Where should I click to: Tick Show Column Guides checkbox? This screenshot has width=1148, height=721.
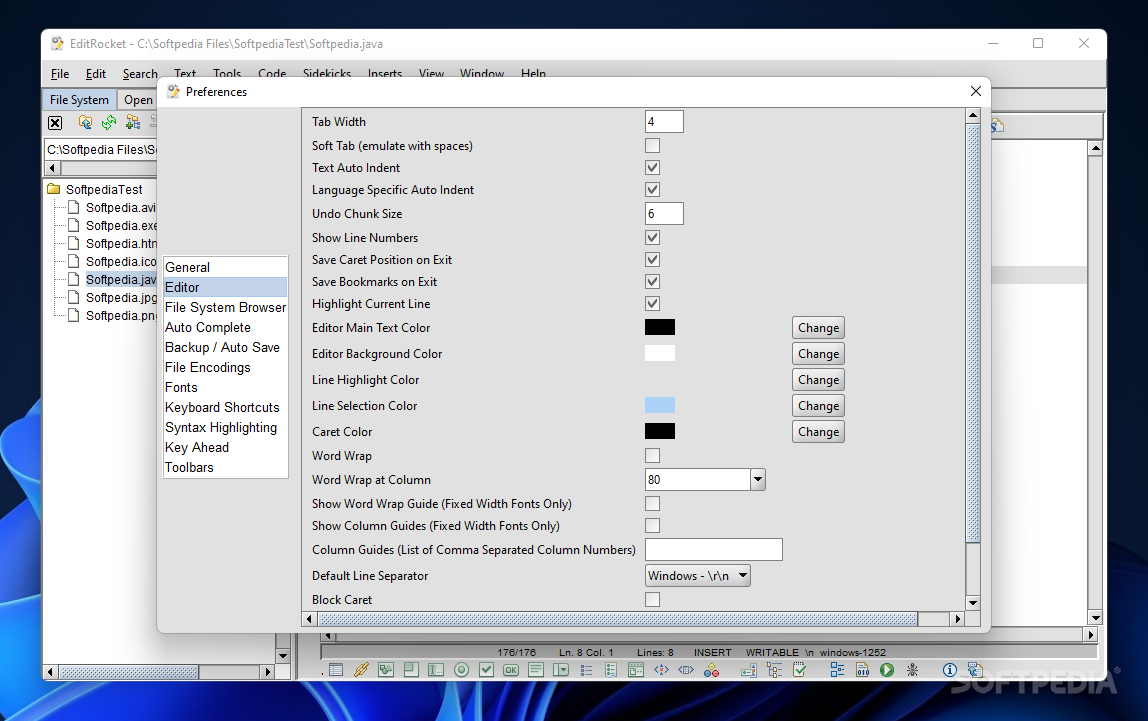[652, 526]
